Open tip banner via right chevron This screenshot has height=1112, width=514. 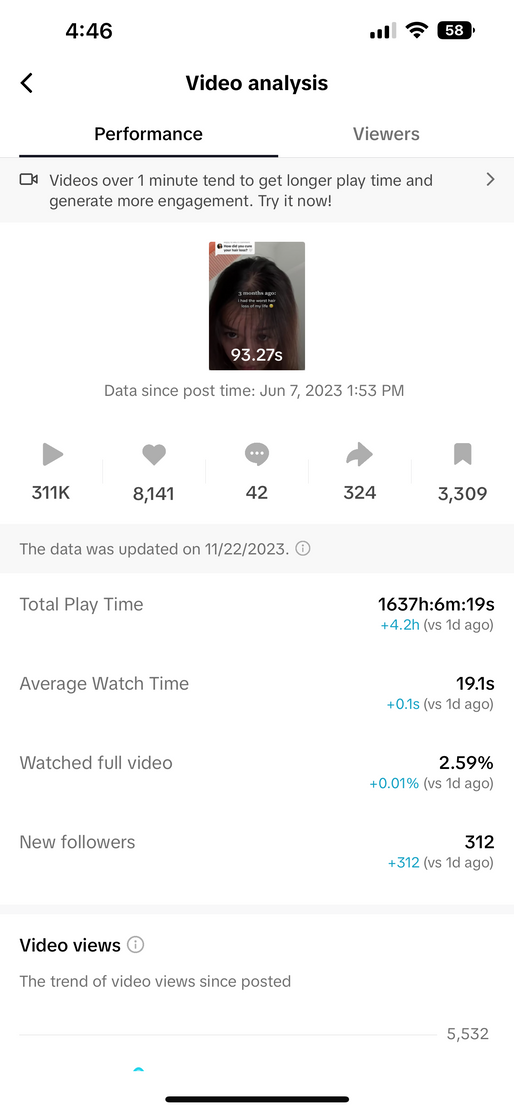491,179
